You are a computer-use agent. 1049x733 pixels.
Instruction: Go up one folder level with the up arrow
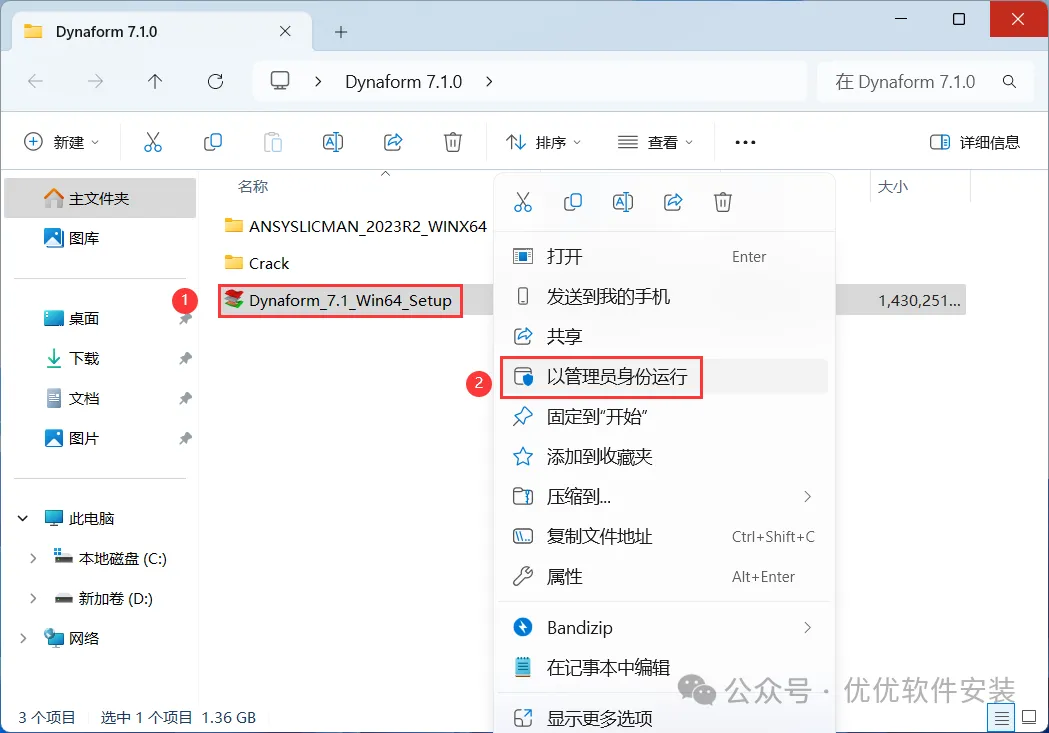(x=155, y=82)
